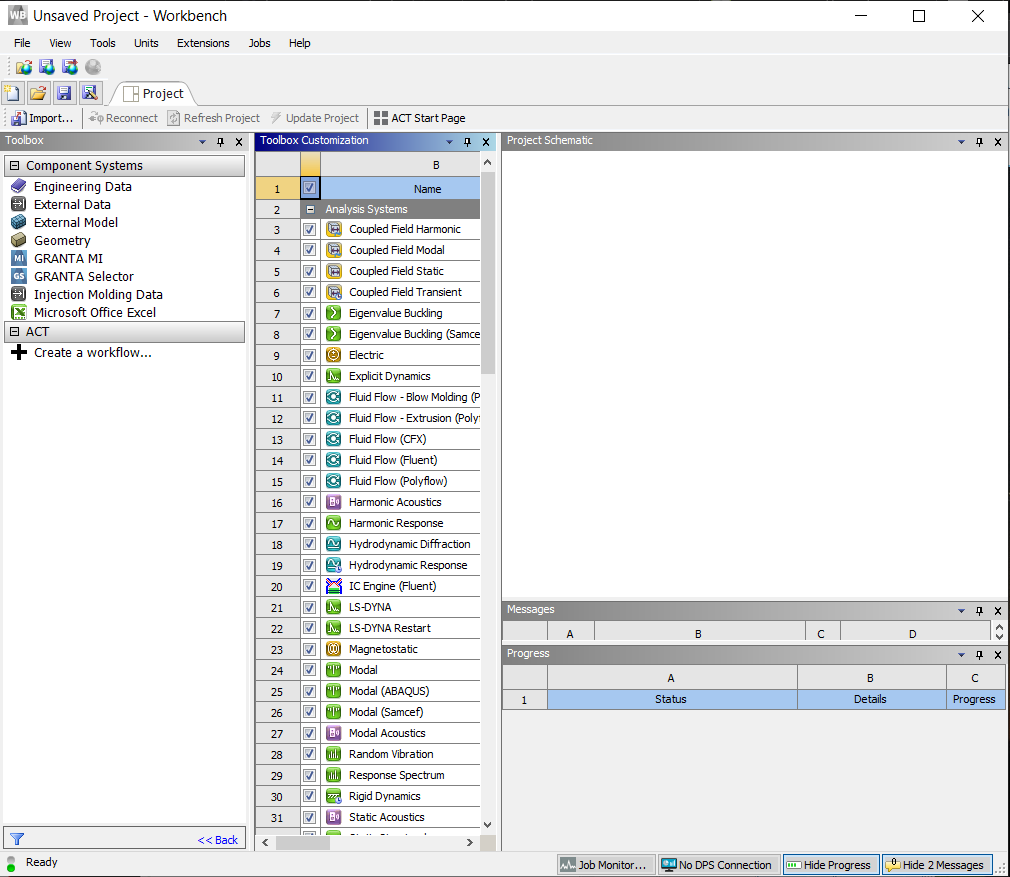Click the Hide Progress button

828,865
